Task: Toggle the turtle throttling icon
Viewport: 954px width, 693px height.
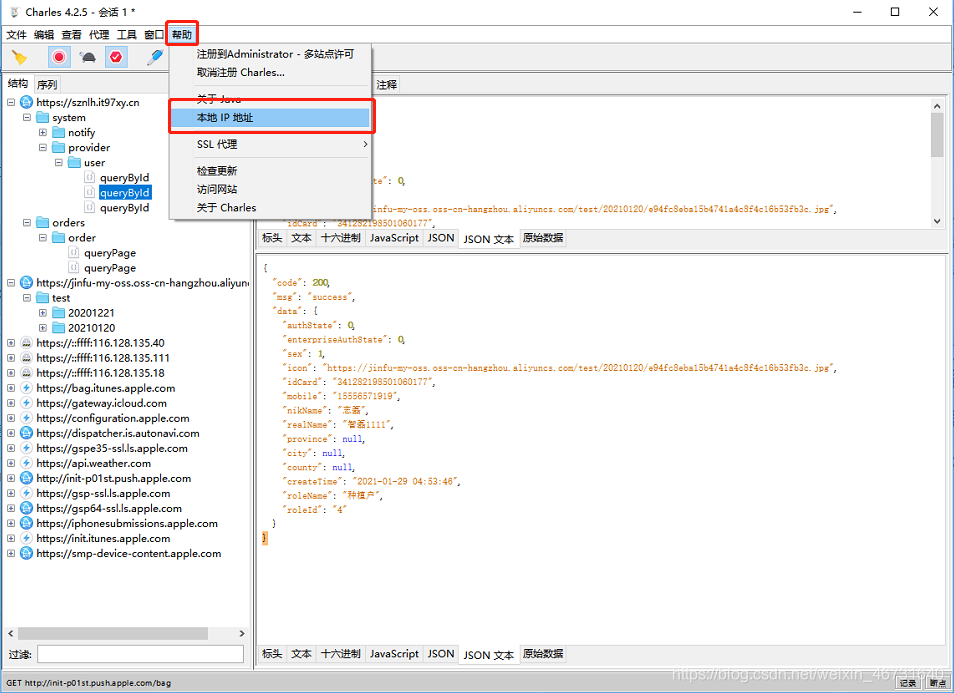Action: pyautogui.click(x=88, y=57)
